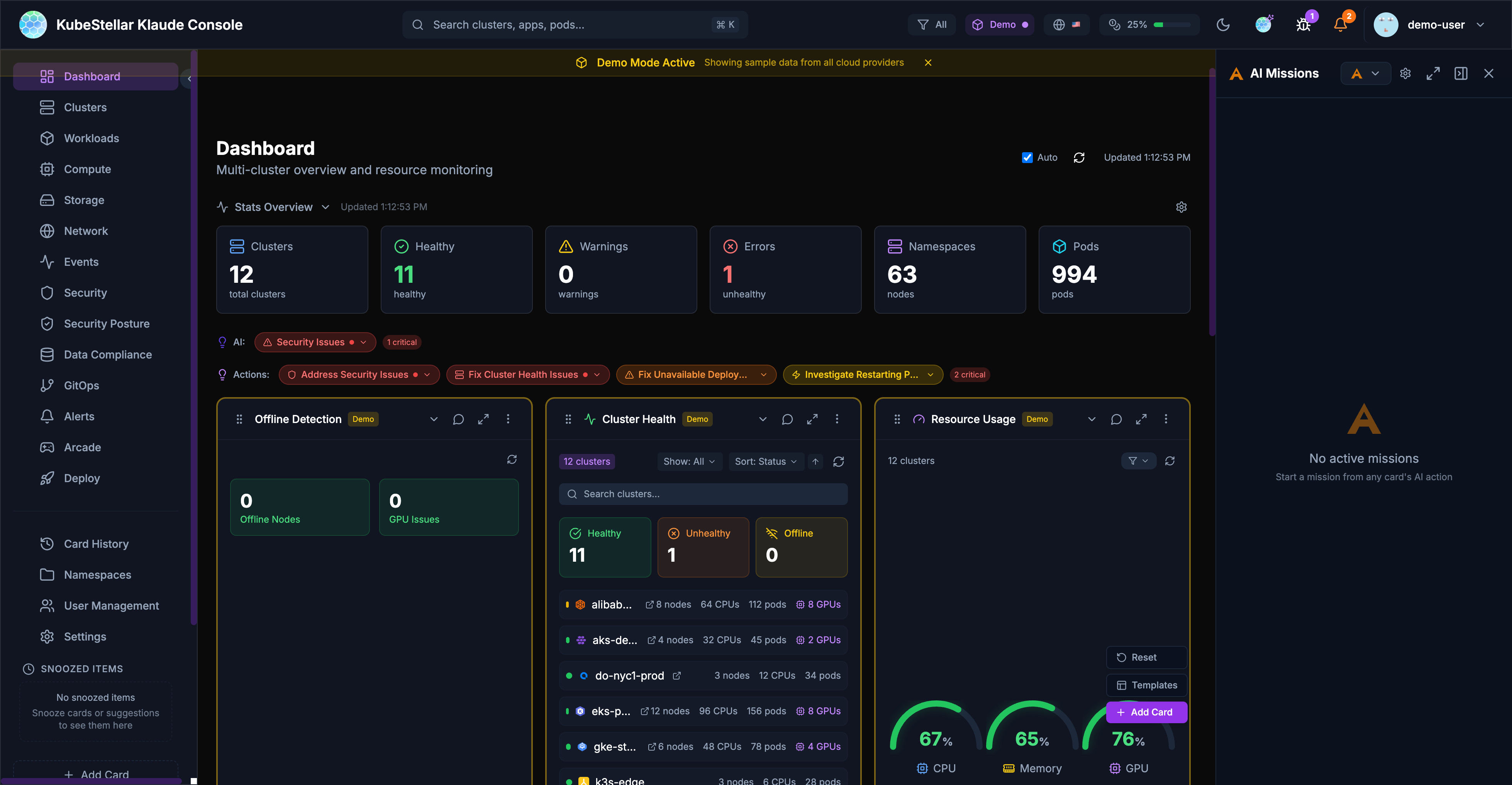
Task: Toggle the Demo mode button
Action: click(1000, 25)
